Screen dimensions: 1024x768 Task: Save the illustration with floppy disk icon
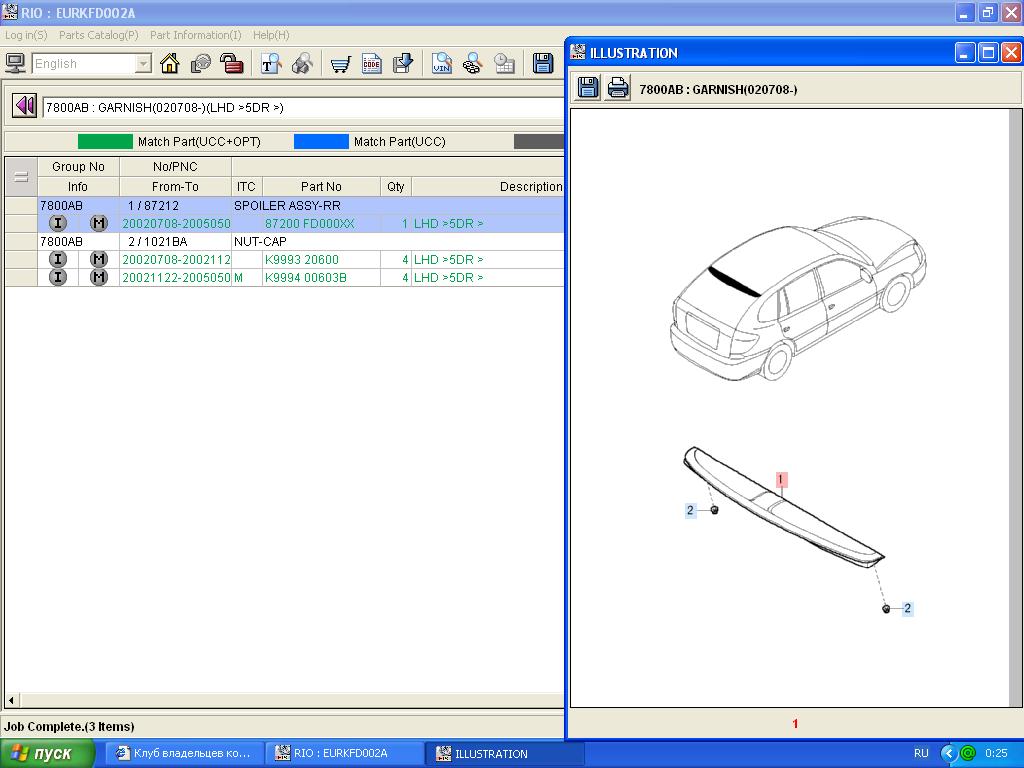(588, 88)
